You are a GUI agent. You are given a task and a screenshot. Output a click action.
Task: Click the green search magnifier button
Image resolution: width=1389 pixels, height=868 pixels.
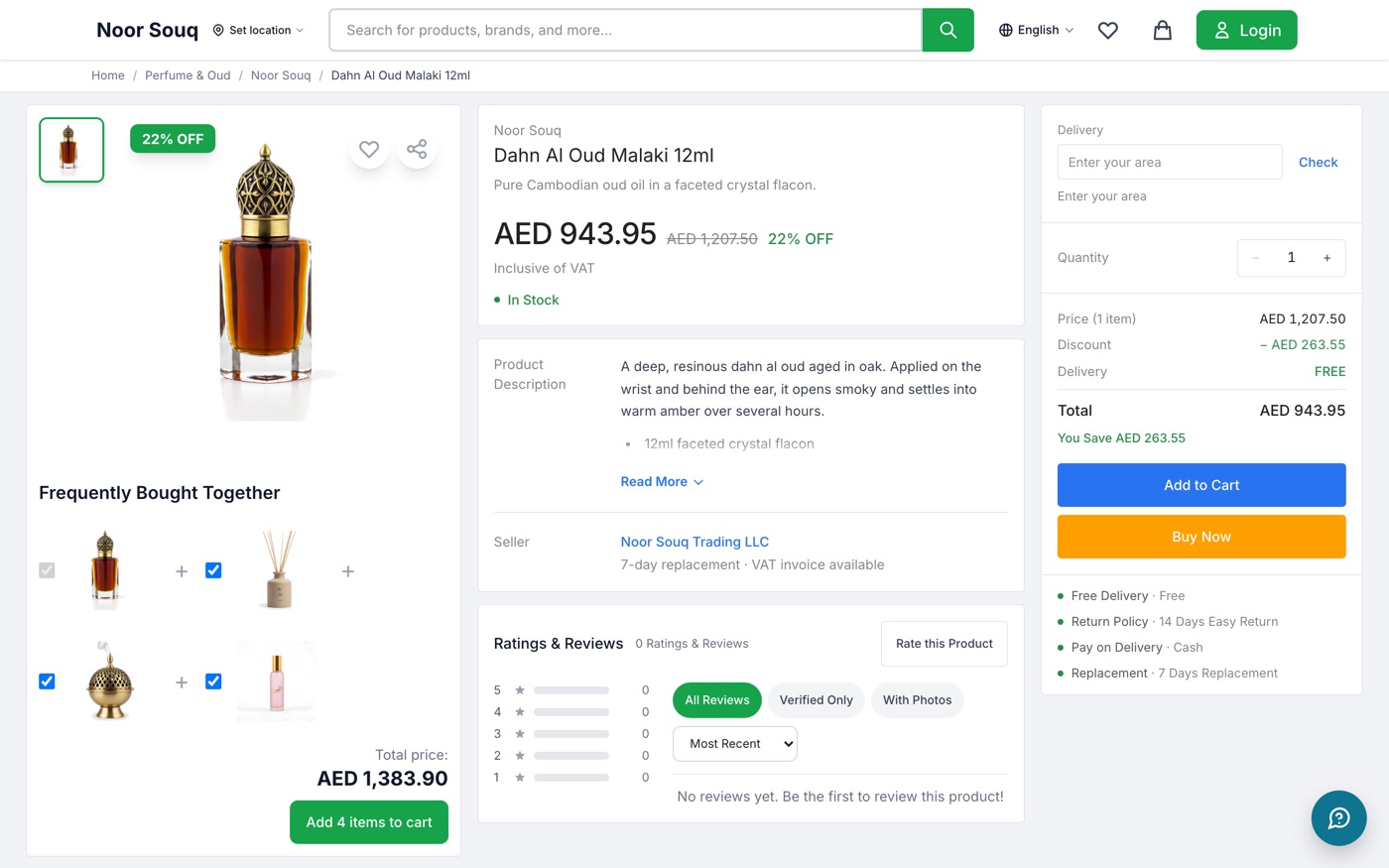pos(947,30)
